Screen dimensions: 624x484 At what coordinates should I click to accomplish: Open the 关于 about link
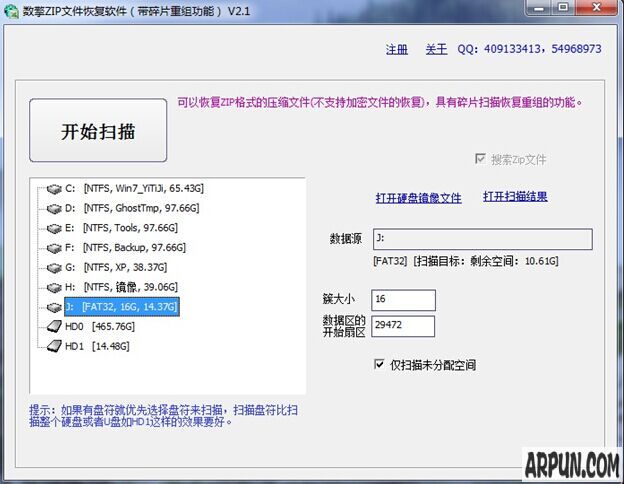tap(436, 49)
